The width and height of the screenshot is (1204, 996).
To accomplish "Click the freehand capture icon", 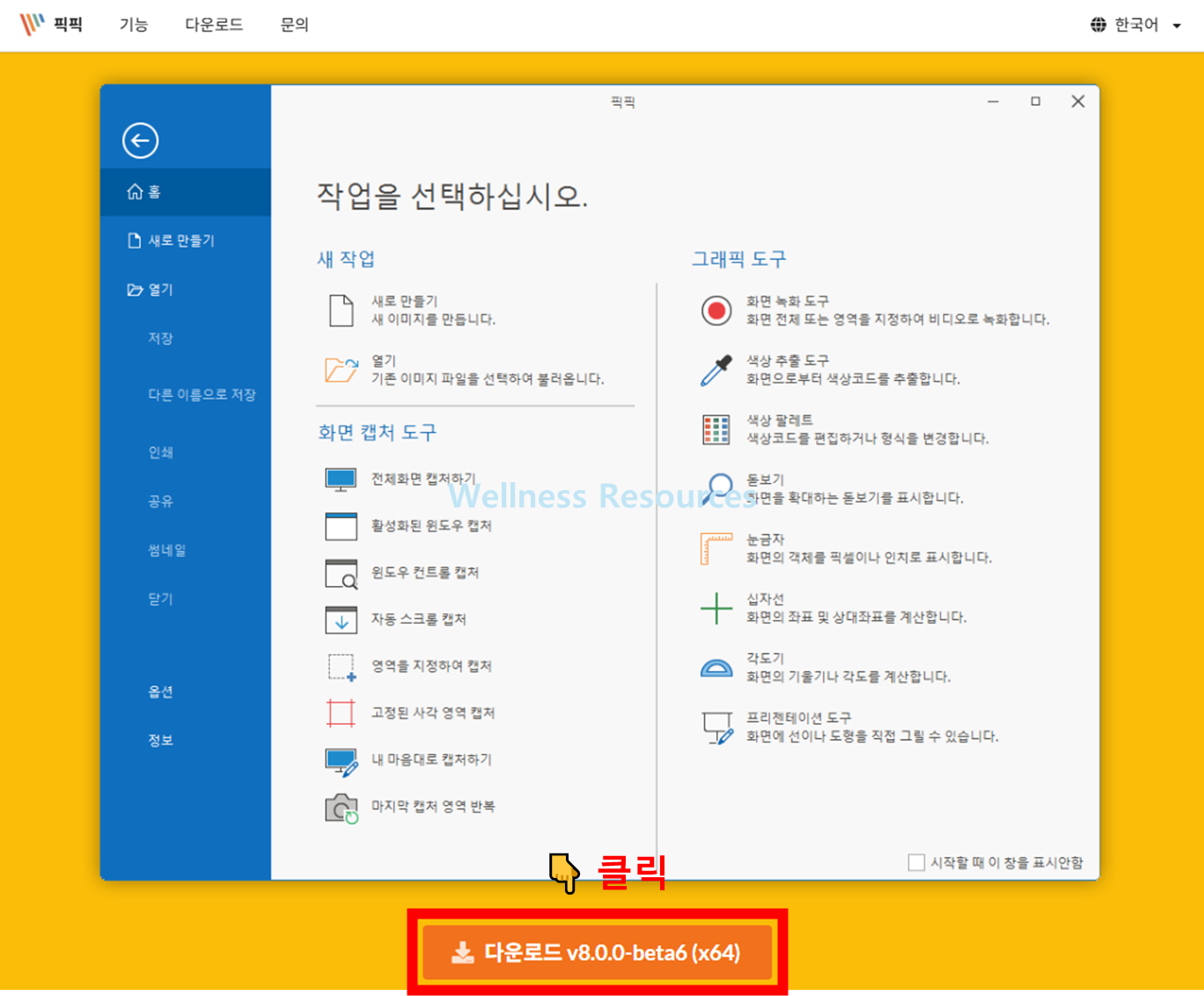I will tap(341, 761).
